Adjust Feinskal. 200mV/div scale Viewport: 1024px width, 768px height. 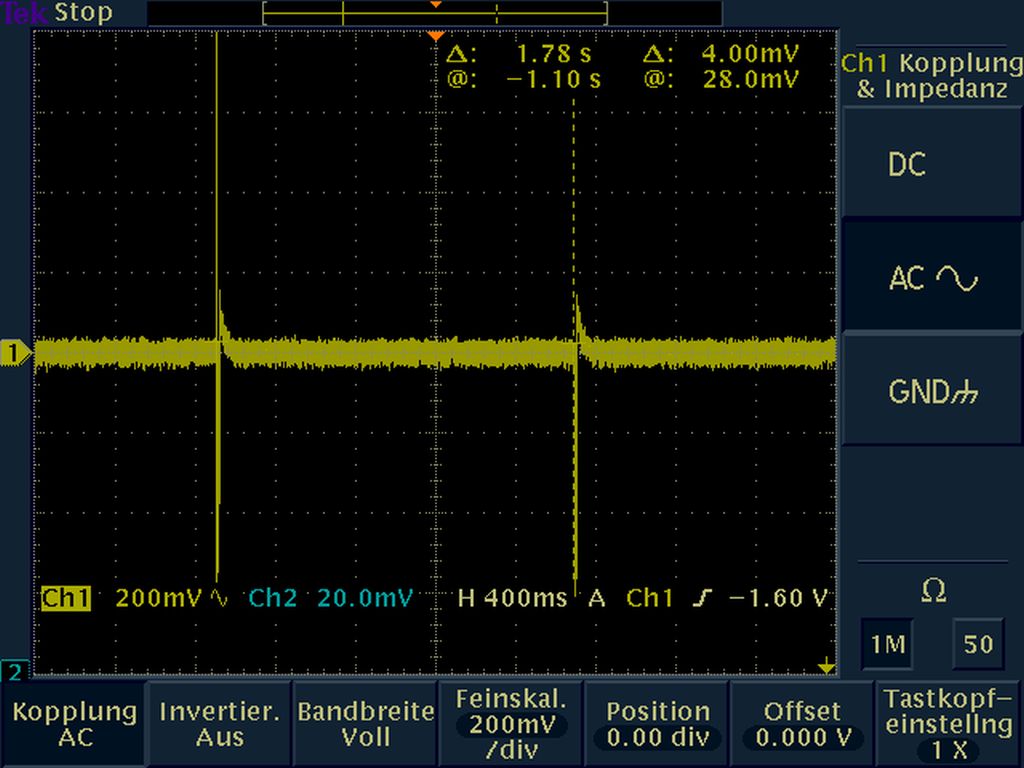511,724
